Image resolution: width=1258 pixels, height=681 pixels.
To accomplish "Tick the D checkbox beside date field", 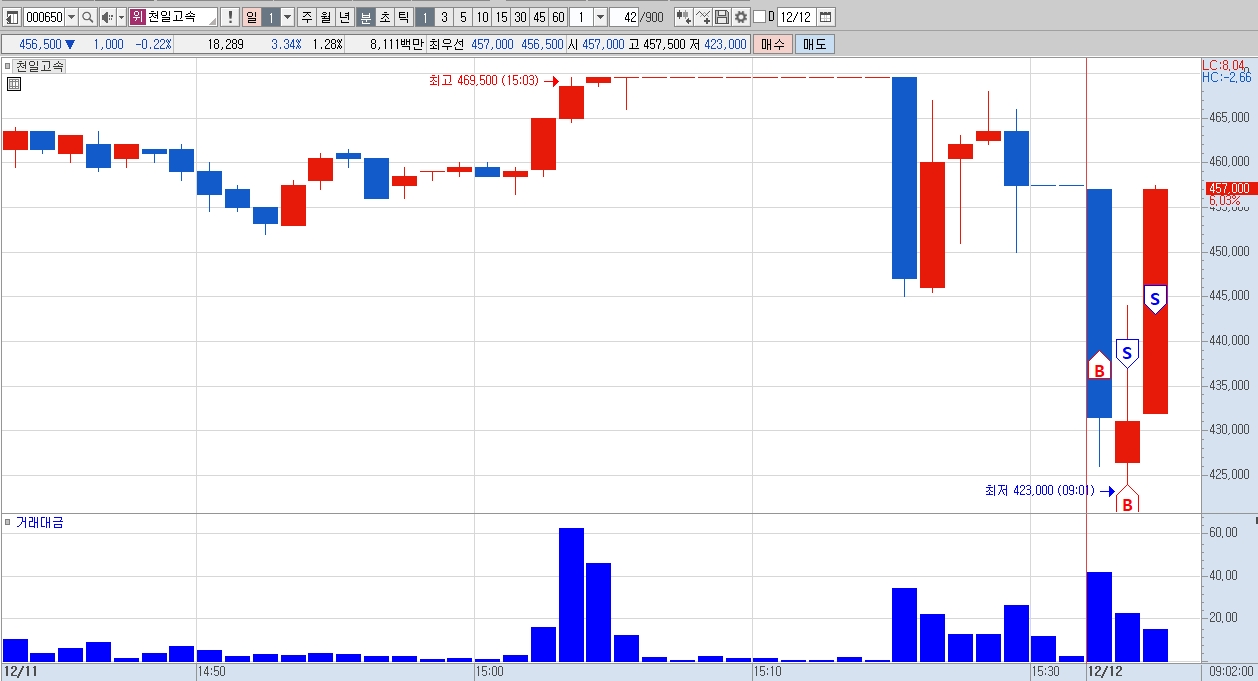I will [x=759, y=17].
